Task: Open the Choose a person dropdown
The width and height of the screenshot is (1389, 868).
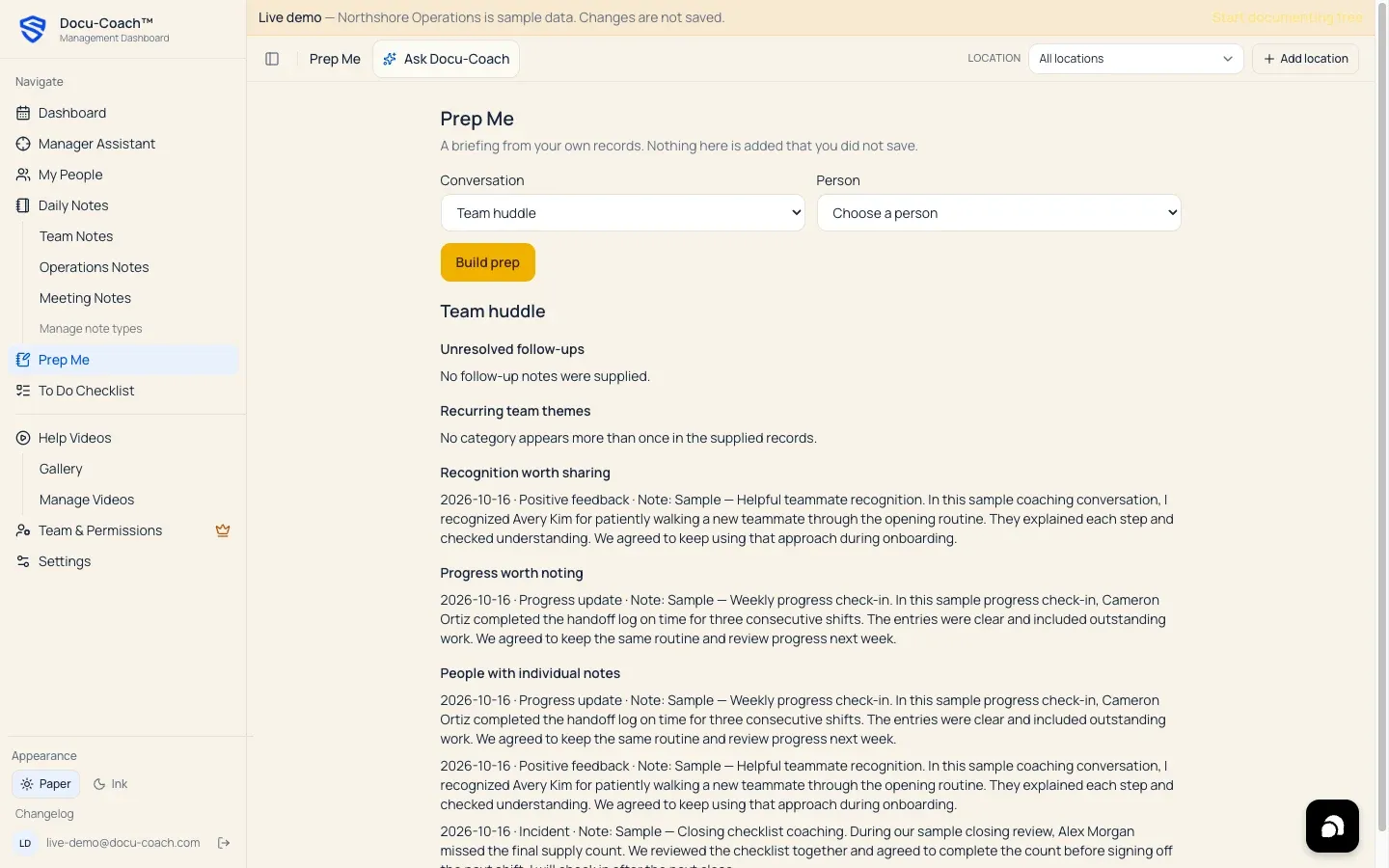Action: (x=999, y=213)
